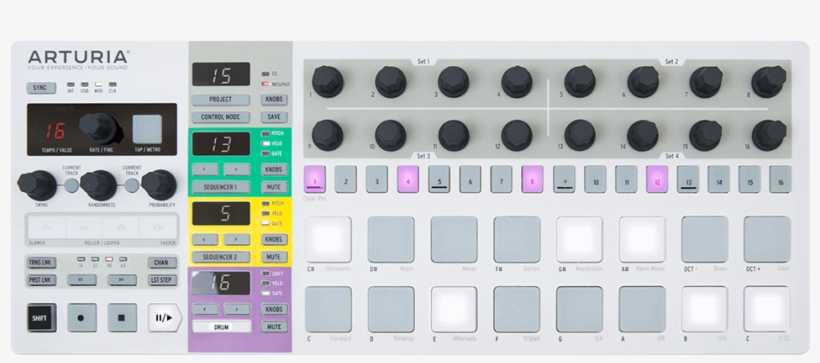Screen dimensions: 820x363
Task: Toggle KNOBS in the control mode section
Action: [x=274, y=99]
